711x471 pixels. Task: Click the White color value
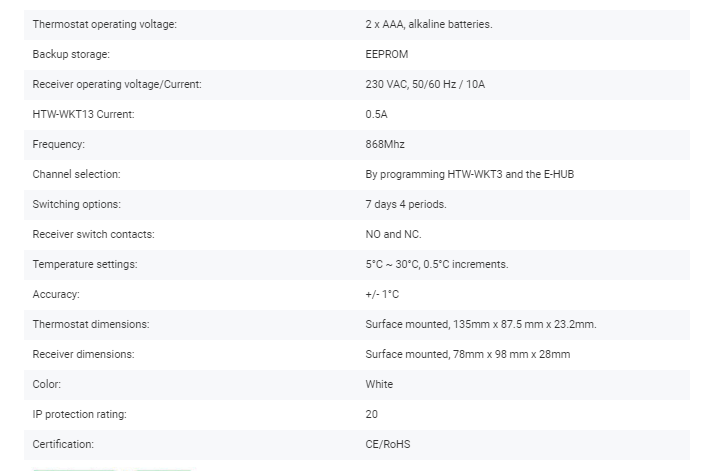coord(379,384)
